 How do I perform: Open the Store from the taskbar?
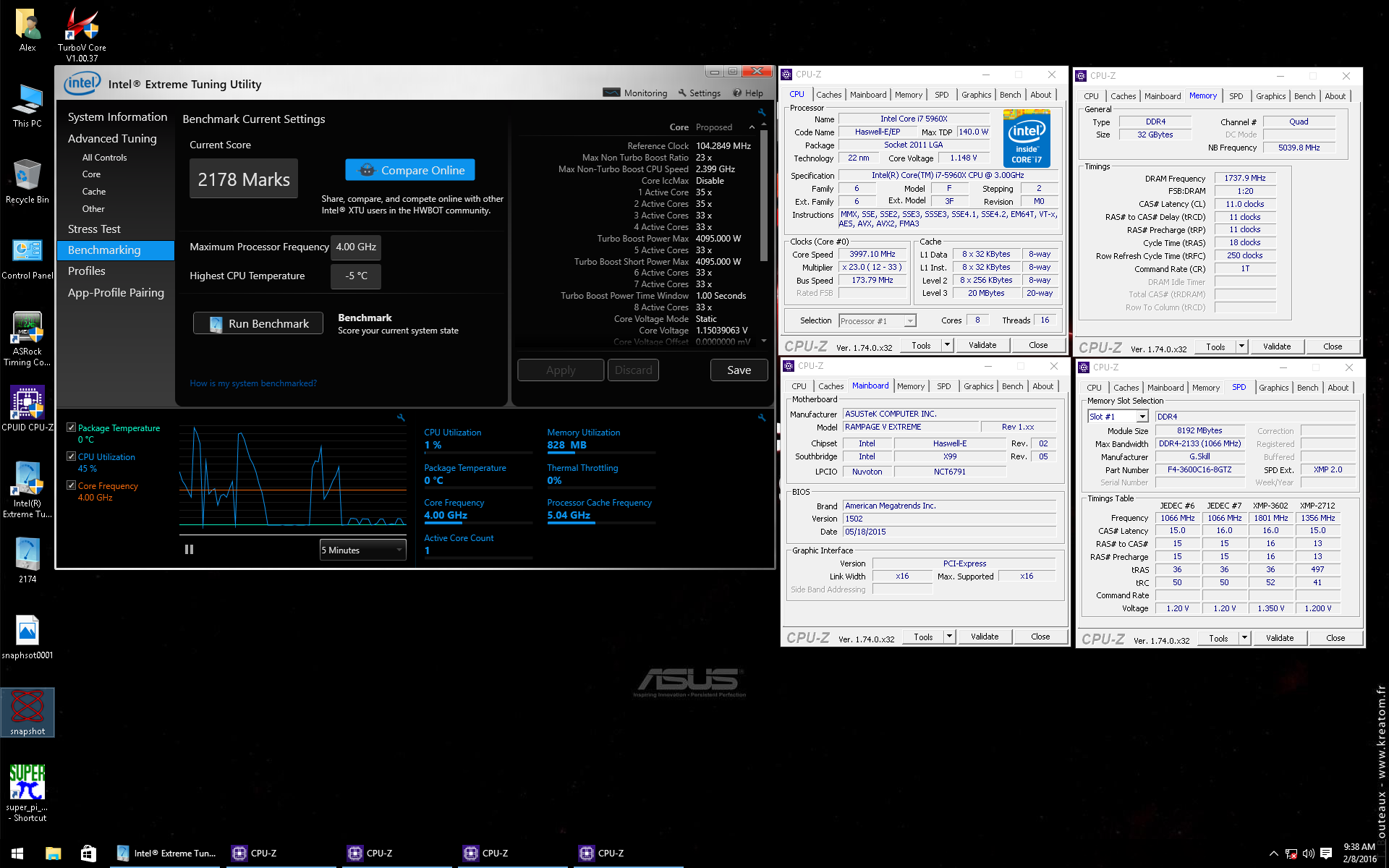[88, 854]
